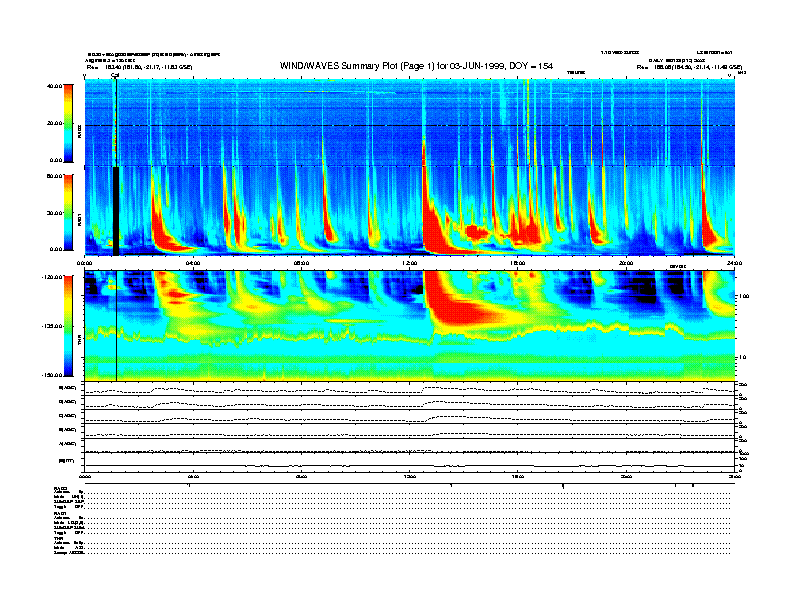Click the DOY = 154 text in title
Screen dimensions: 792x612
[x=531, y=66]
